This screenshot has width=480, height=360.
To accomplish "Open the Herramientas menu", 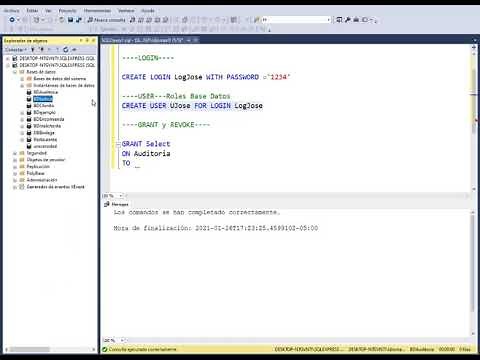I will 97,11.
